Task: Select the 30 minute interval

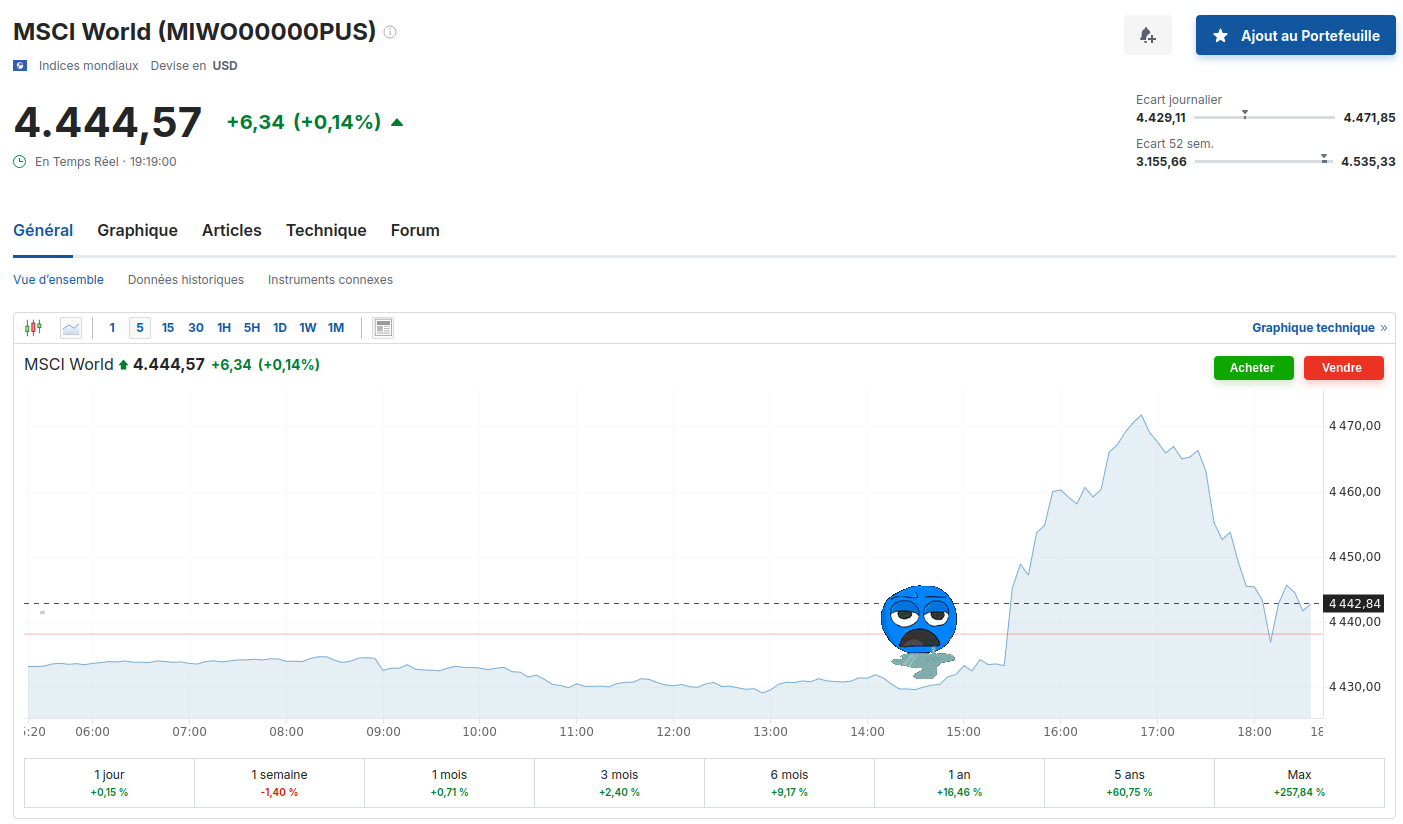Action: point(196,328)
